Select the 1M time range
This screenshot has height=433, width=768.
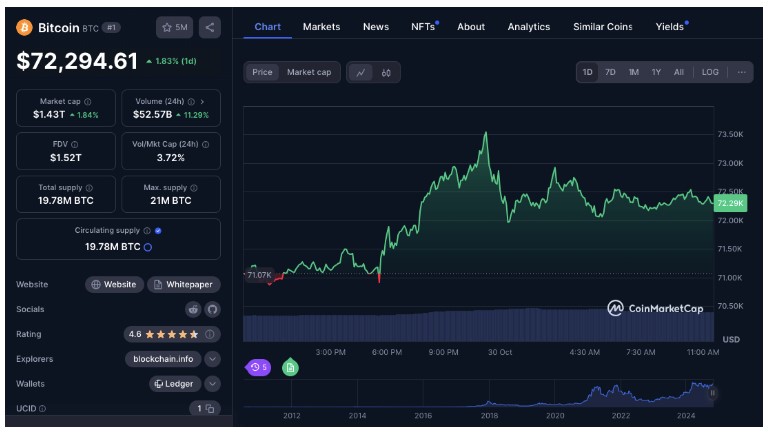[634, 72]
